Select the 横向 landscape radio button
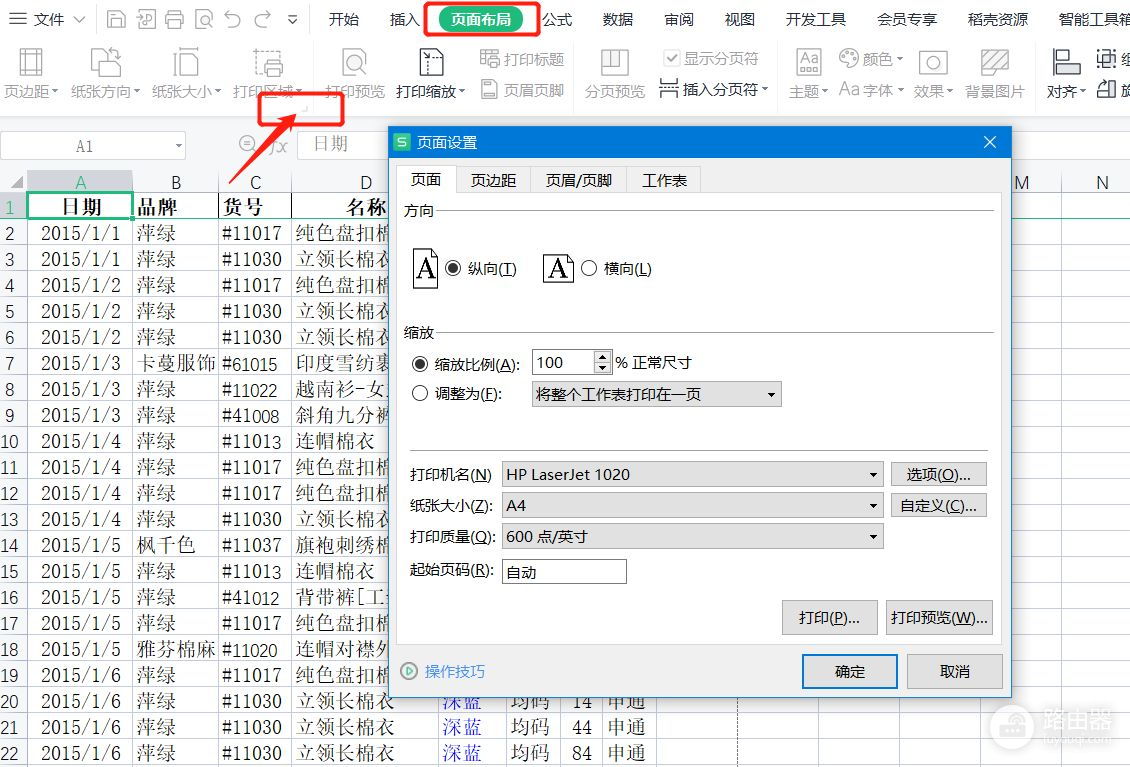This screenshot has width=1130, height=767. pyautogui.click(x=589, y=269)
